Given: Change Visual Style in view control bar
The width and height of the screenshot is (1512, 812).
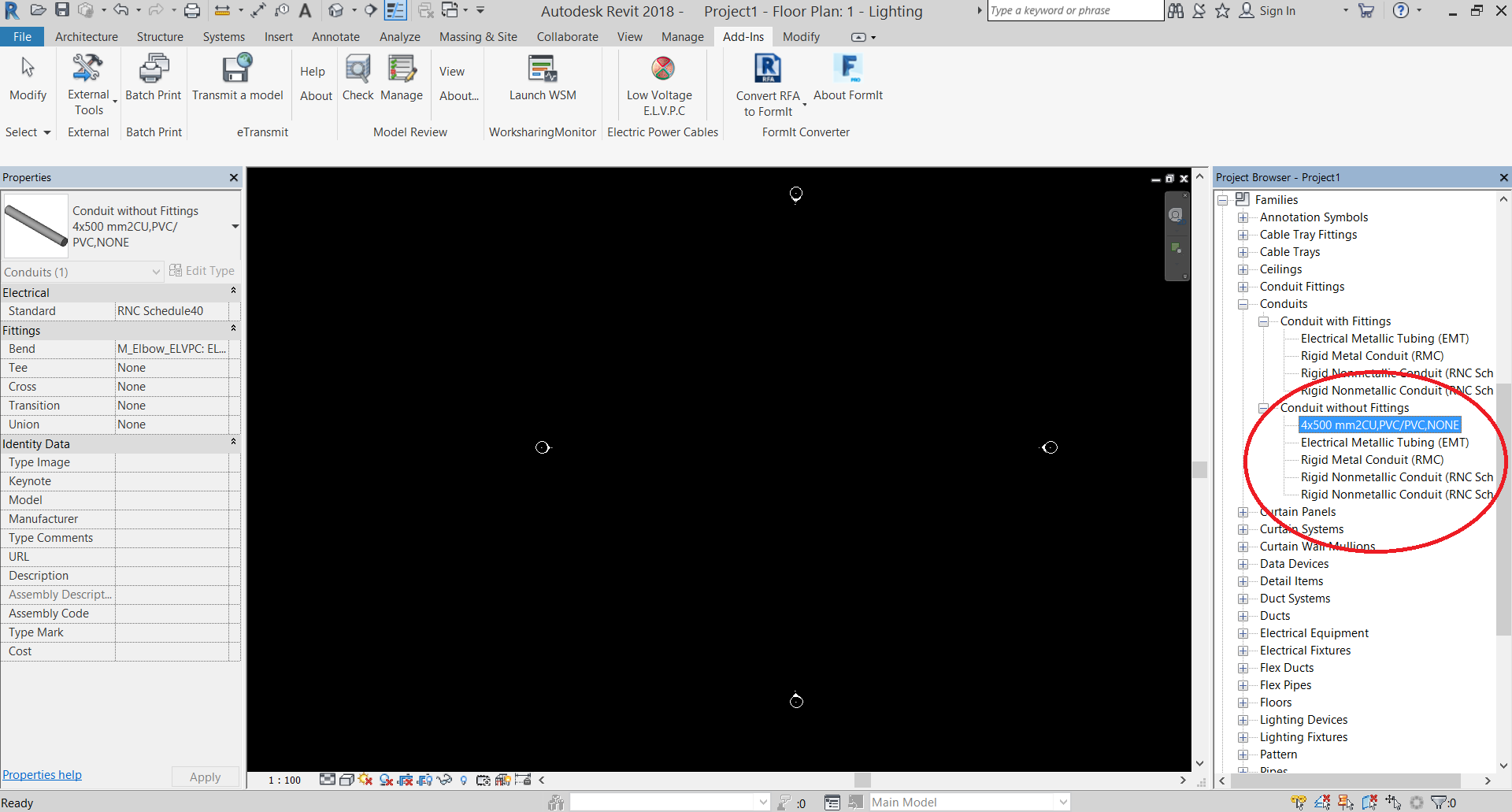Looking at the screenshot, I should click(x=346, y=780).
